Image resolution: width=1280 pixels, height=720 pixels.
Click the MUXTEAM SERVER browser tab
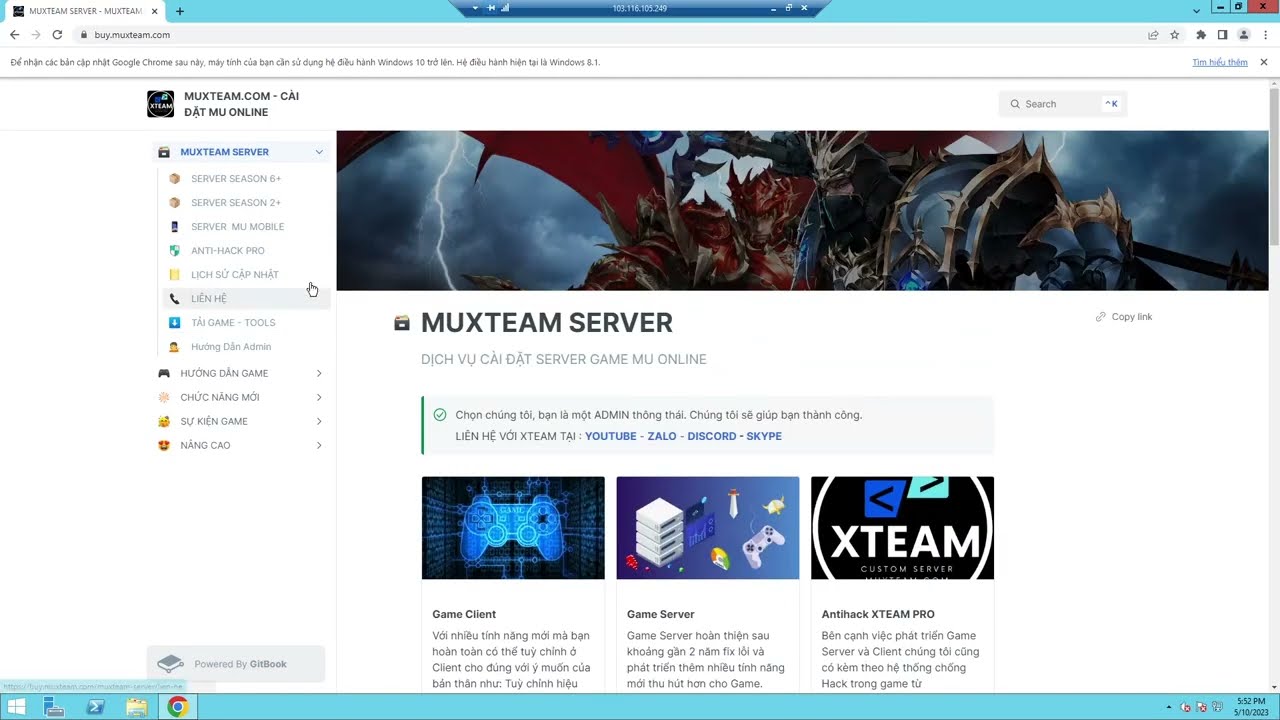84,11
